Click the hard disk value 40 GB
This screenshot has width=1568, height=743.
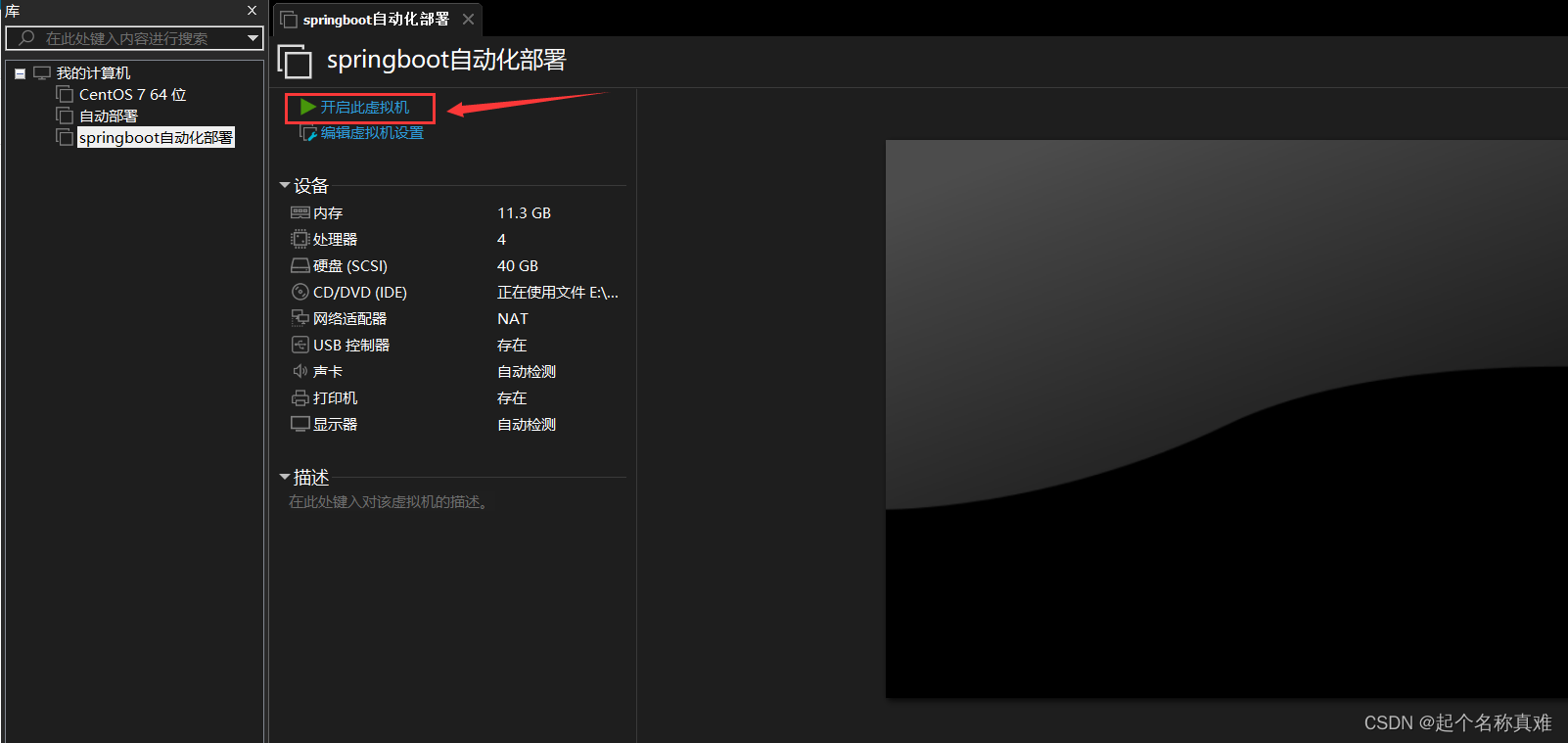click(518, 265)
